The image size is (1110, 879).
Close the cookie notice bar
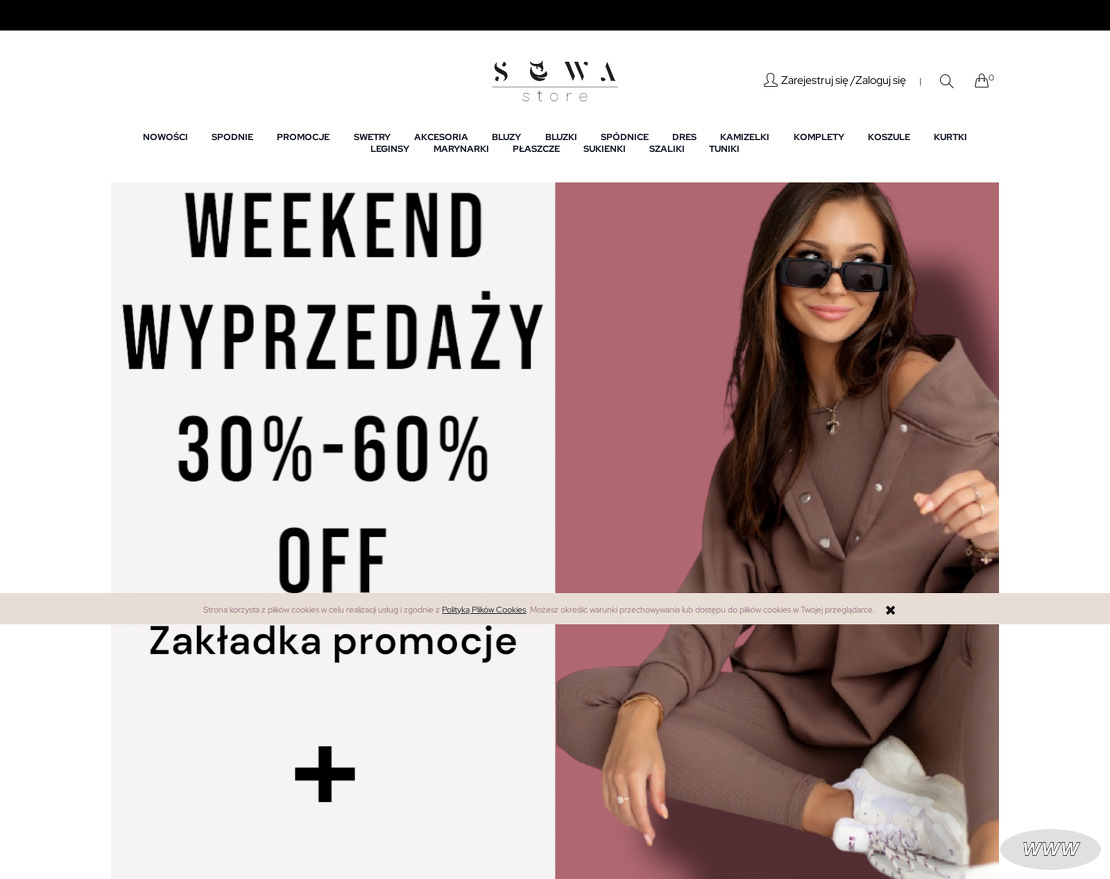[x=891, y=609]
